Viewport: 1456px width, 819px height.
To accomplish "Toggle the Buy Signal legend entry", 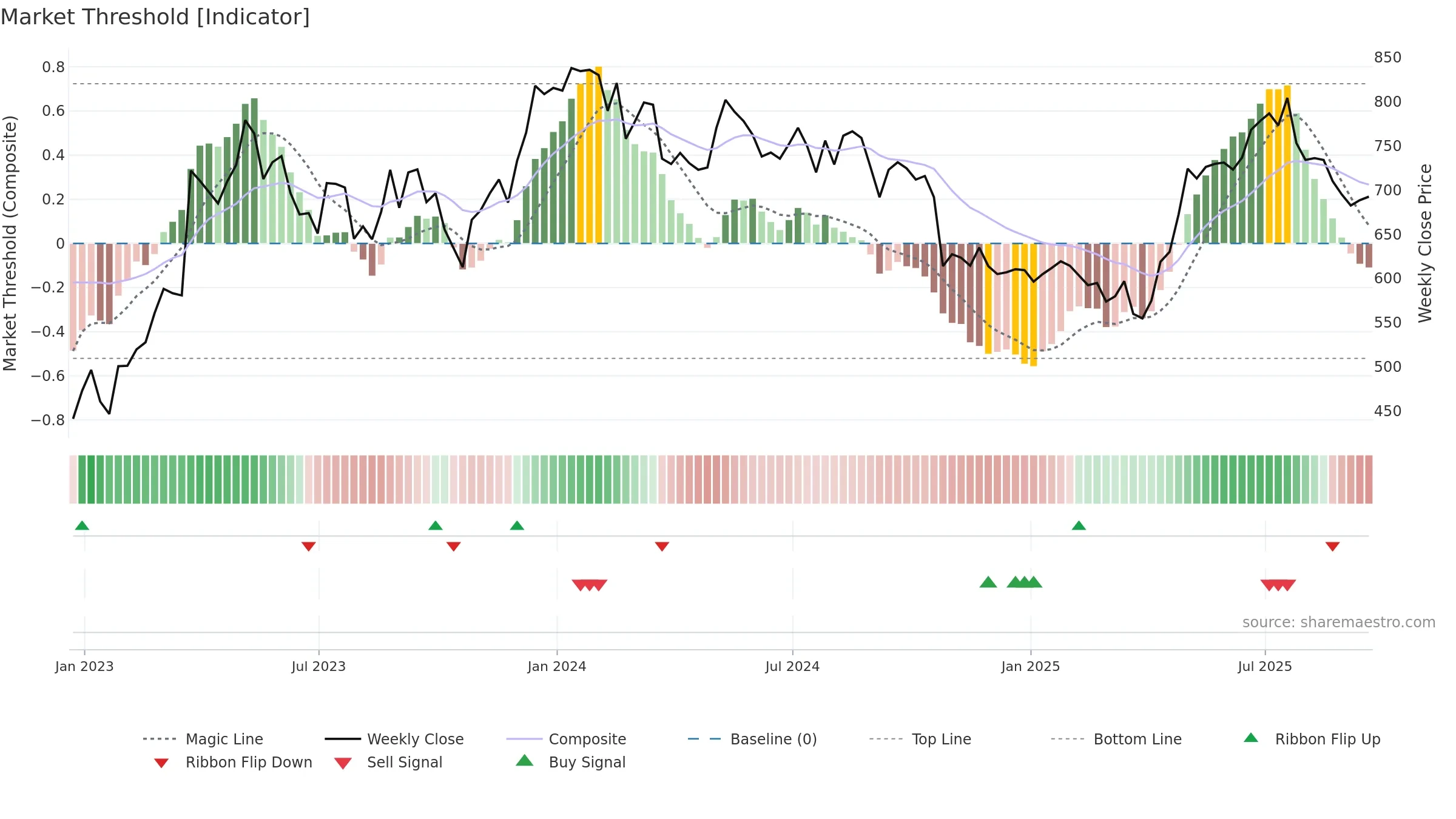I will pyautogui.click(x=570, y=762).
